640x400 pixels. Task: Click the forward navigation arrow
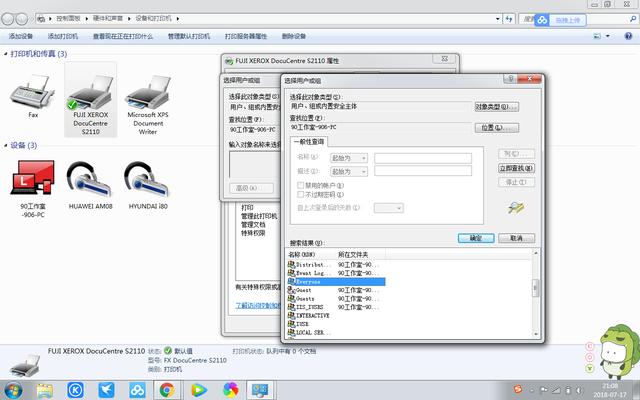[x=22, y=19]
